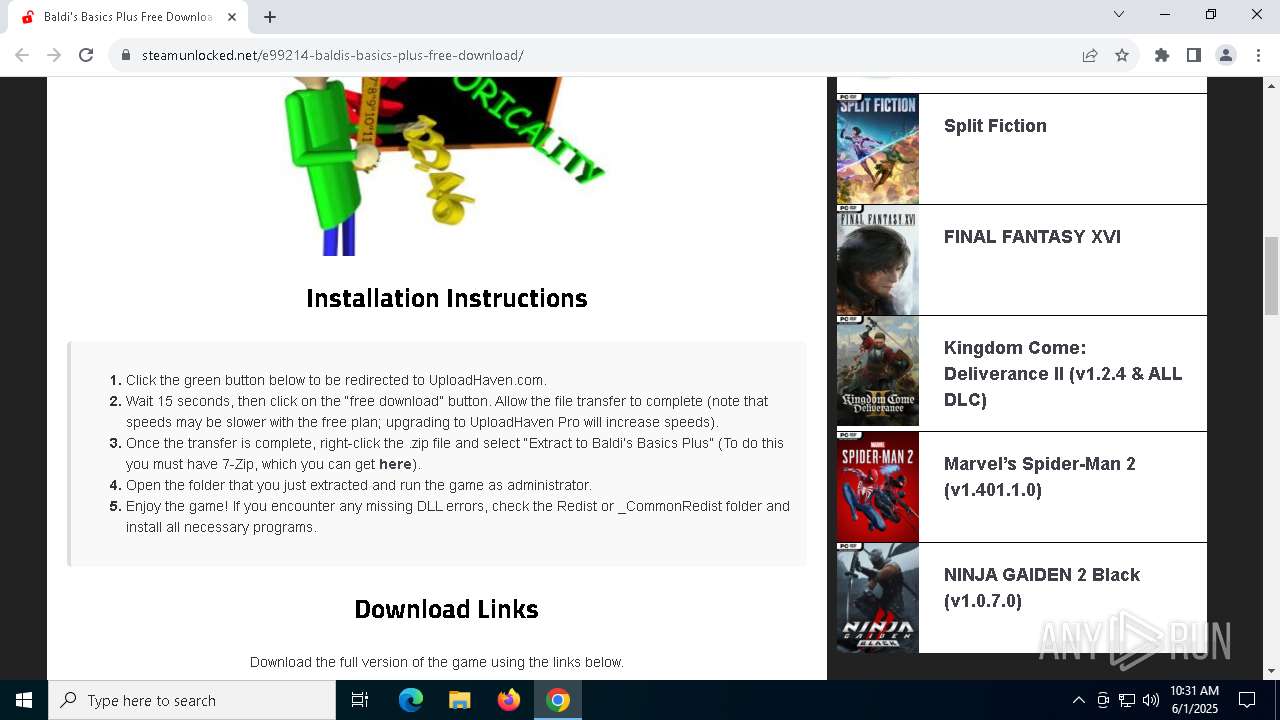Click the taskbar search box
Screen dimensions: 1280x720
pyautogui.click(x=192, y=700)
